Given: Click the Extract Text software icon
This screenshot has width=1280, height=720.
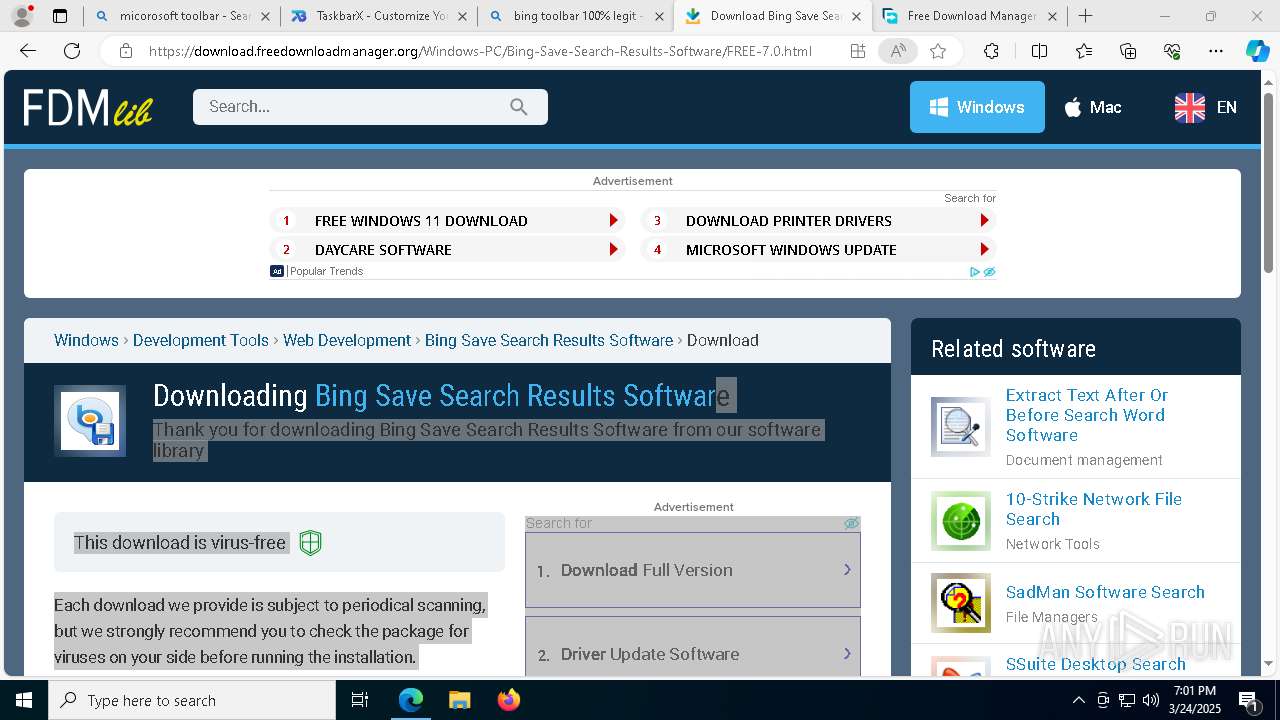Looking at the screenshot, I should click(x=961, y=427).
